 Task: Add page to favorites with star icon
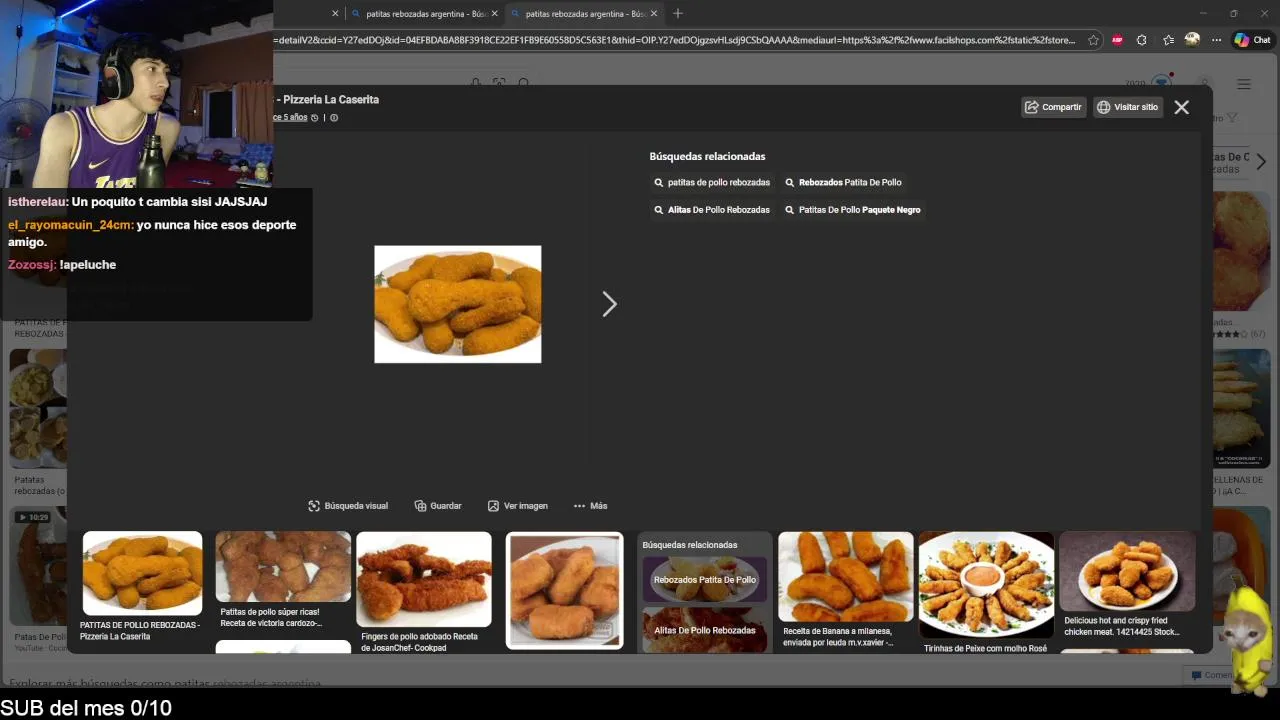1093,40
